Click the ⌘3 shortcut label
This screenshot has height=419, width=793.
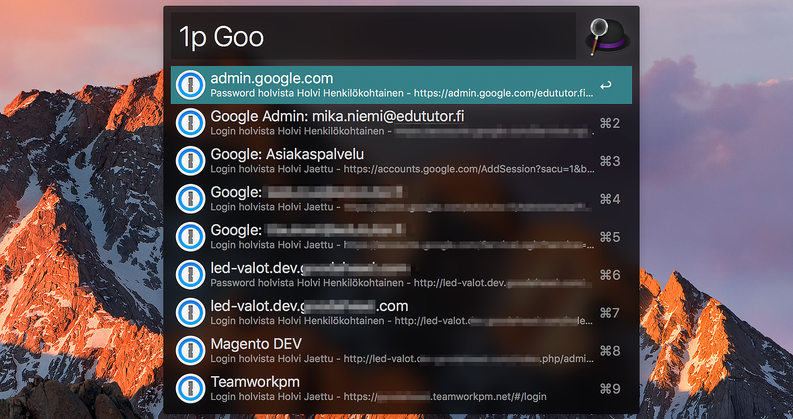(609, 161)
